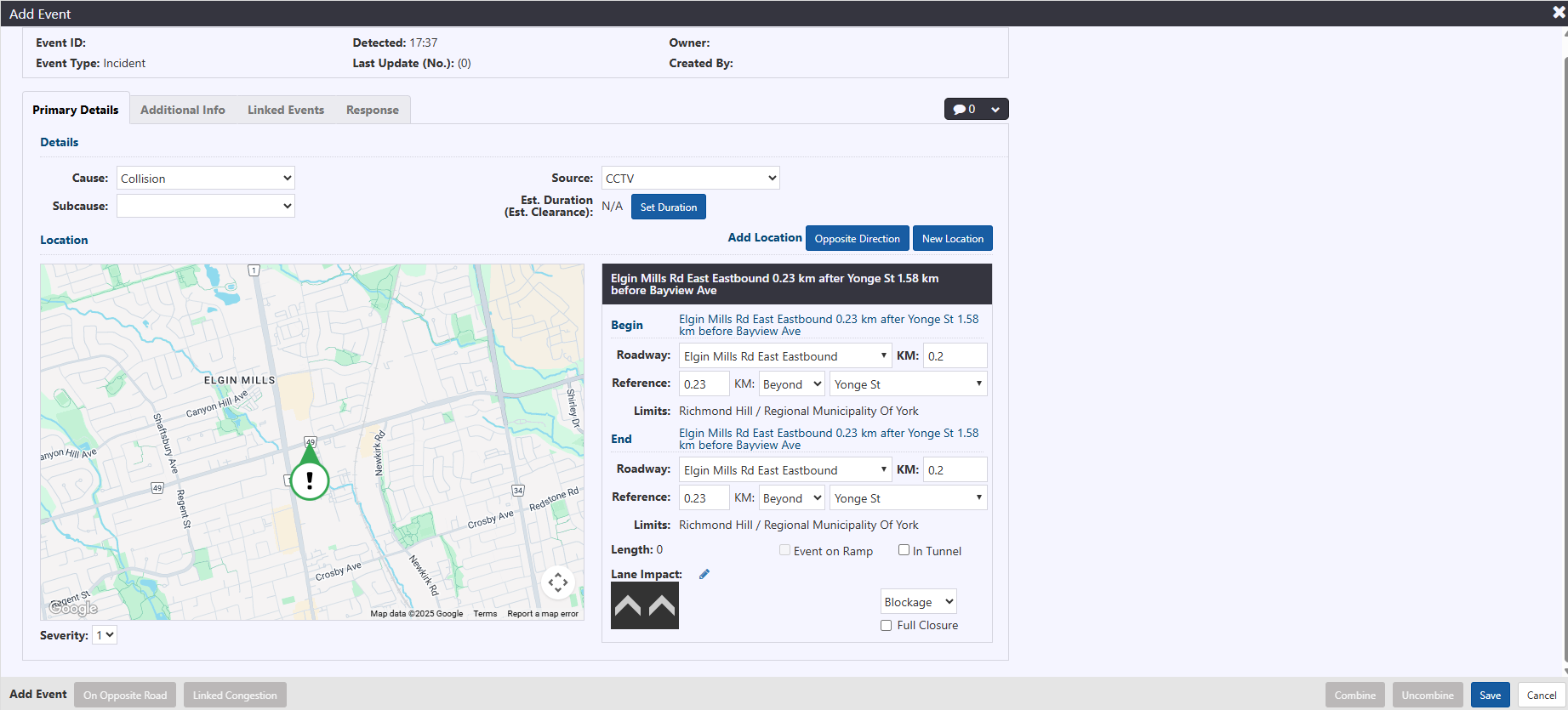Close the Add Event dialog

(x=1559, y=13)
